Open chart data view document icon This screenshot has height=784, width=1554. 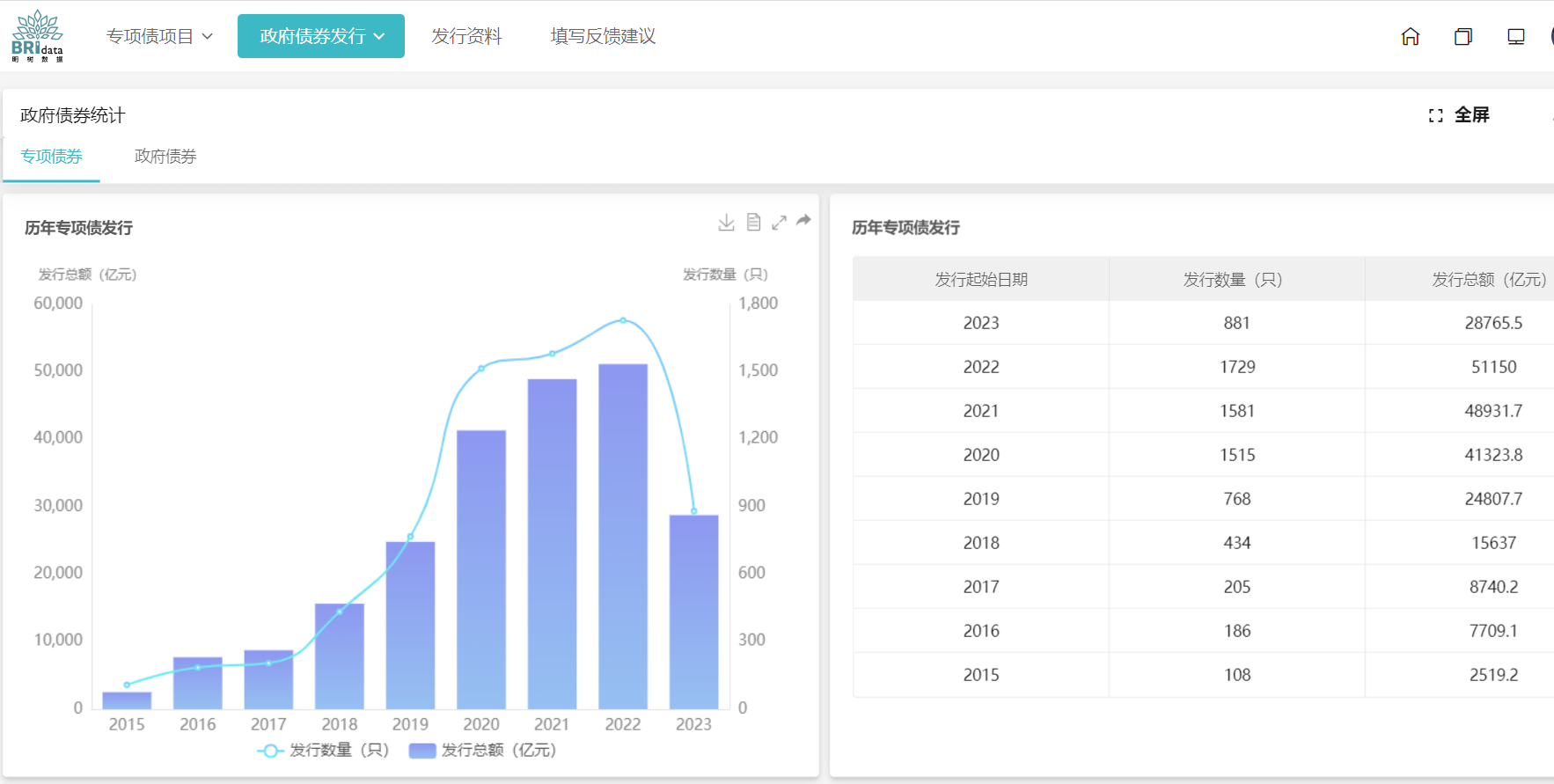pos(753,222)
